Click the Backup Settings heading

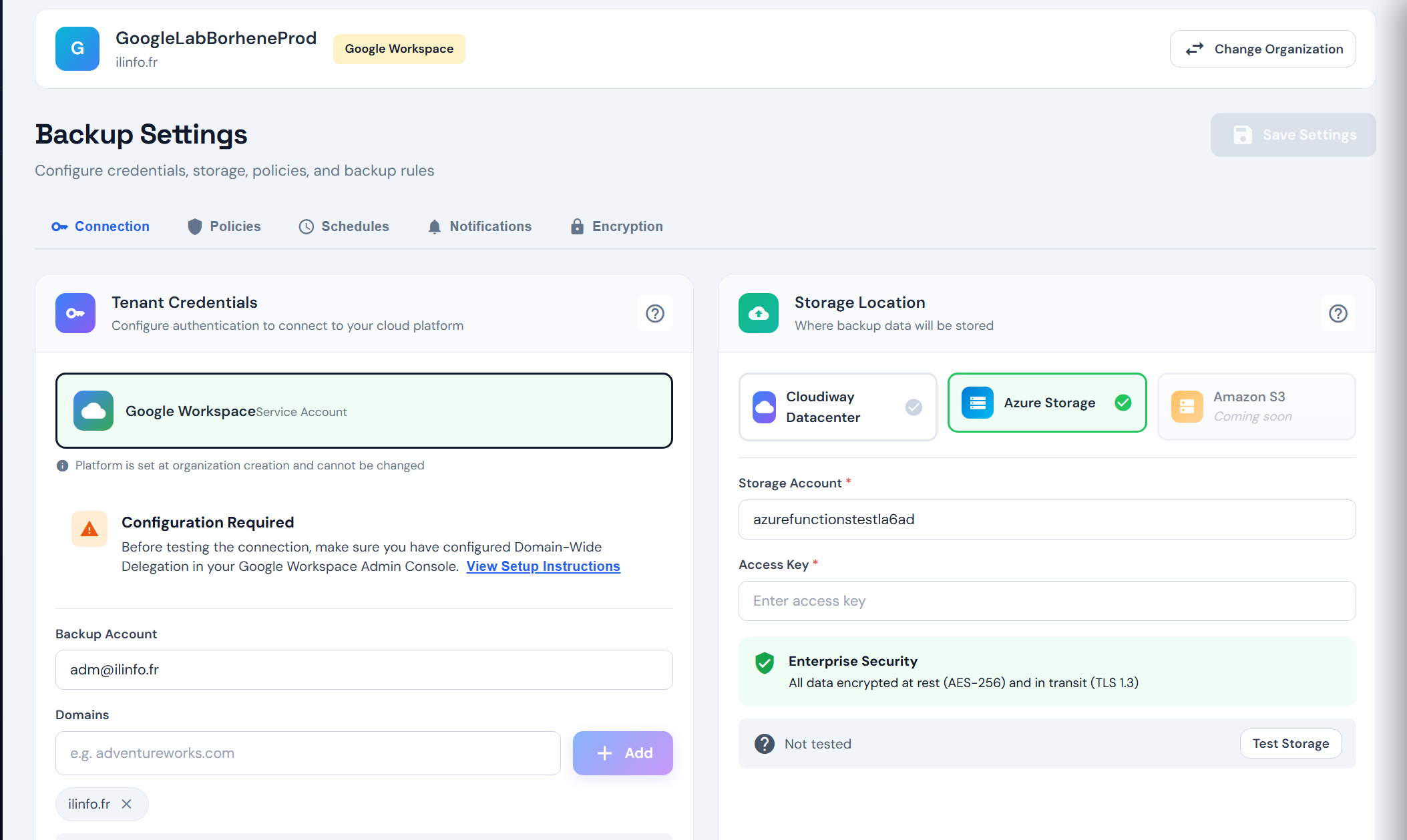142,135
